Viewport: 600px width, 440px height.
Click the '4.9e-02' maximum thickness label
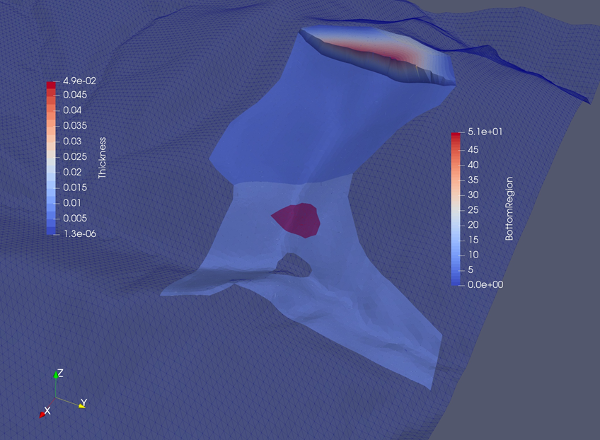79,81
